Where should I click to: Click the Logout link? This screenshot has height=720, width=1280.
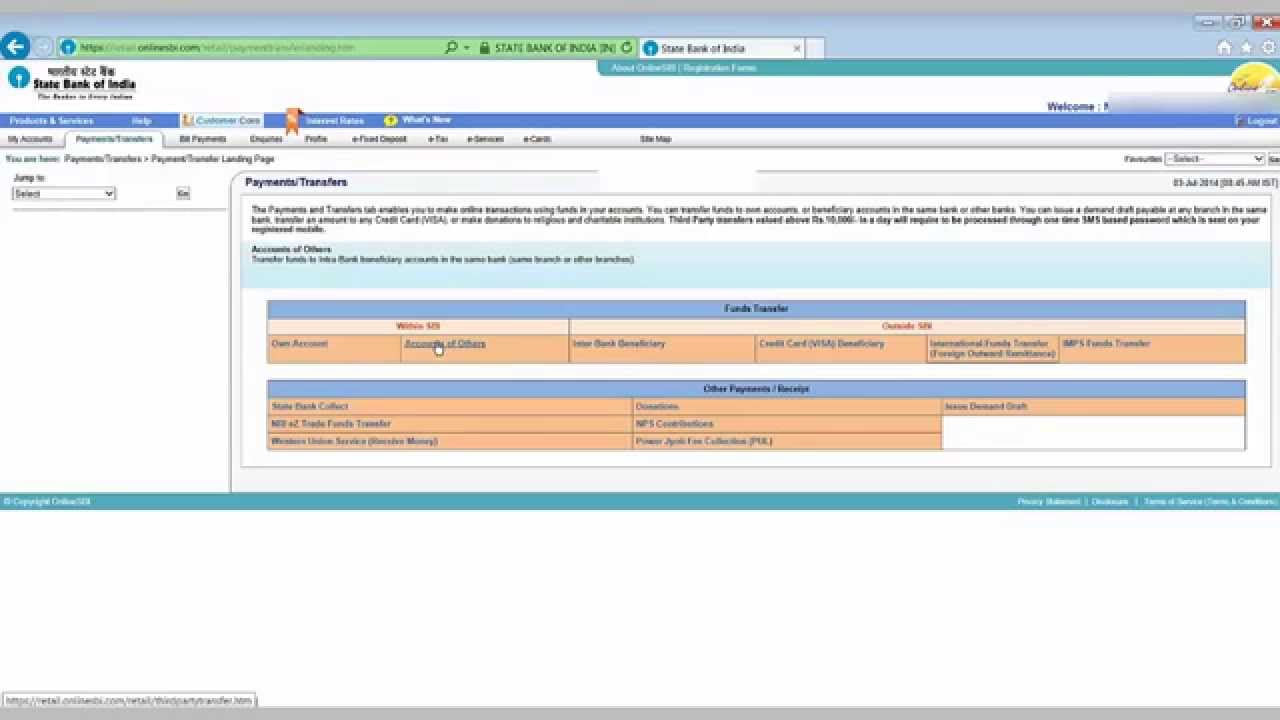pos(1261,121)
